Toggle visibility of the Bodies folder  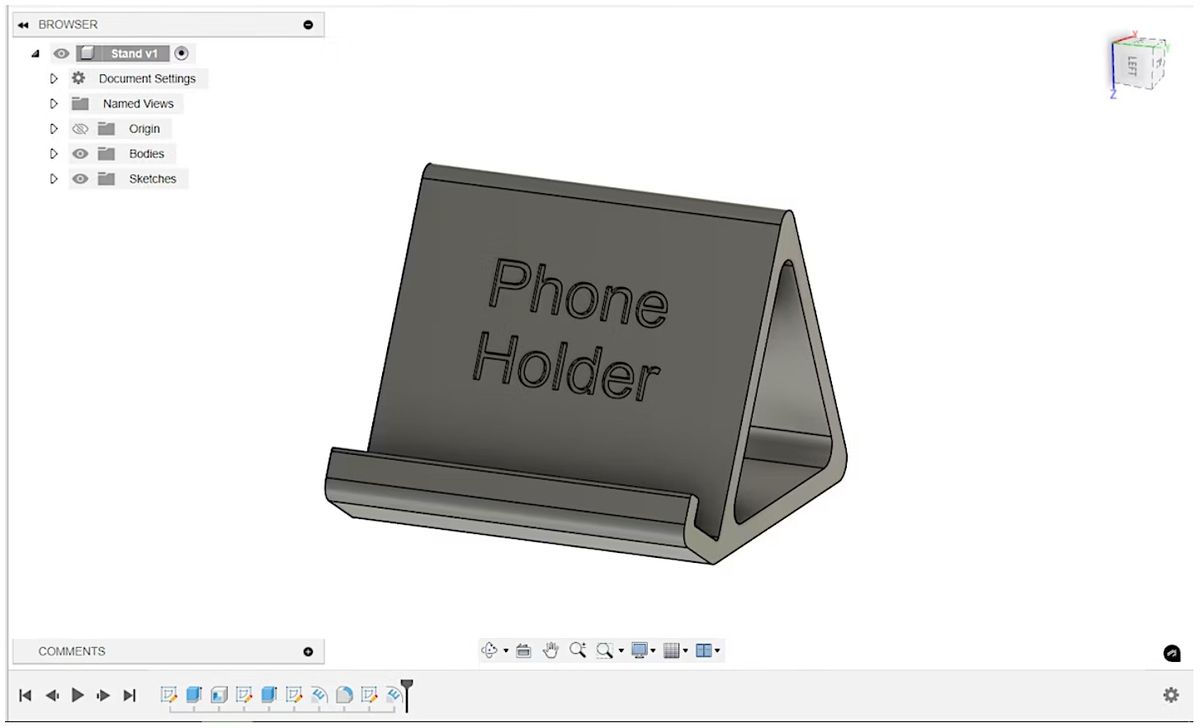tap(79, 153)
